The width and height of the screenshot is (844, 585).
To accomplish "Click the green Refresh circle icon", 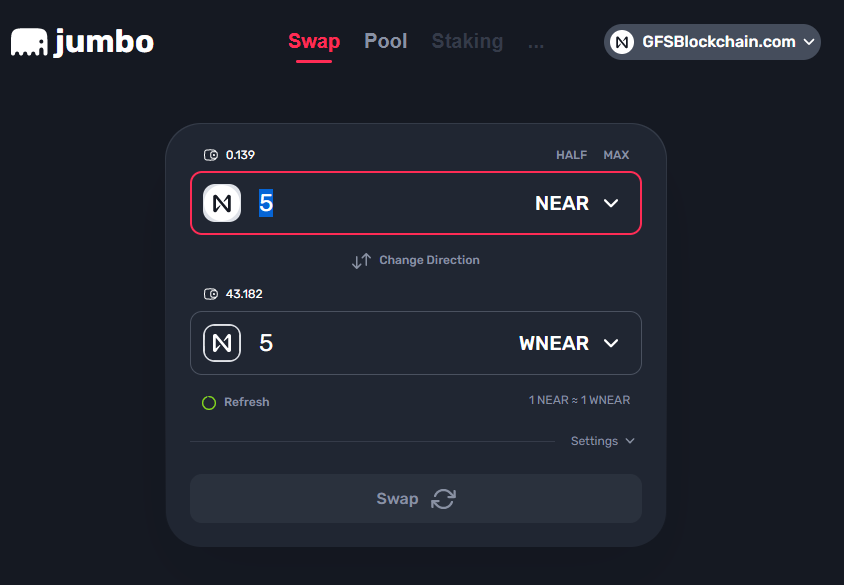I will pos(209,403).
